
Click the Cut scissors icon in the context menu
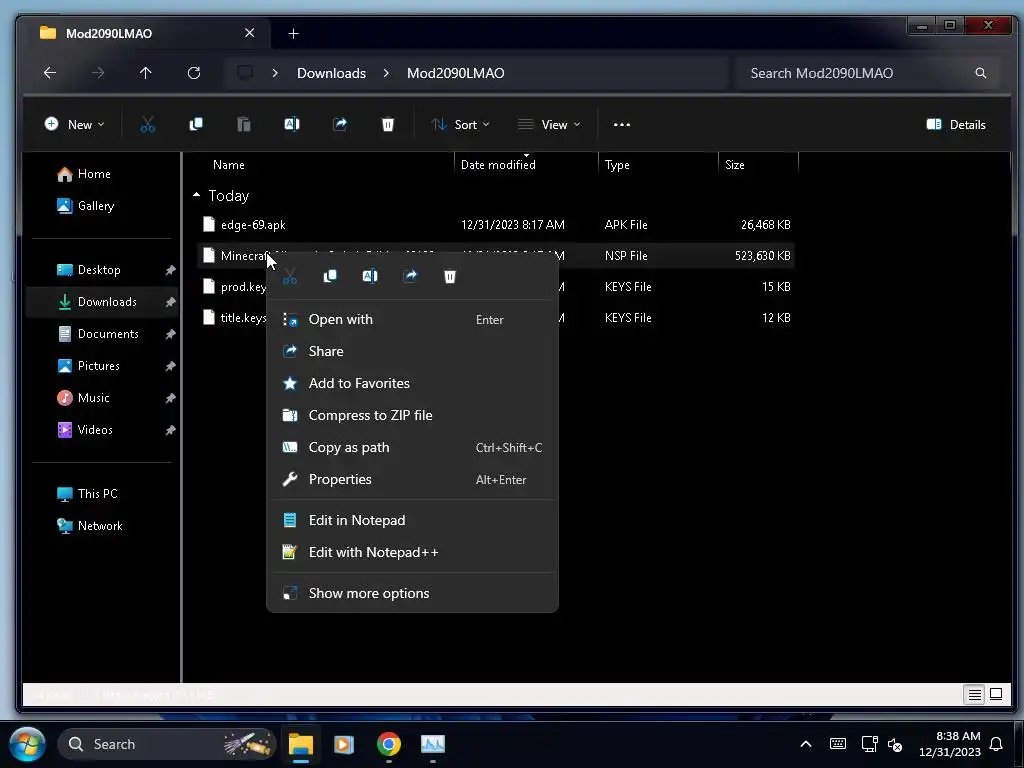click(x=290, y=277)
